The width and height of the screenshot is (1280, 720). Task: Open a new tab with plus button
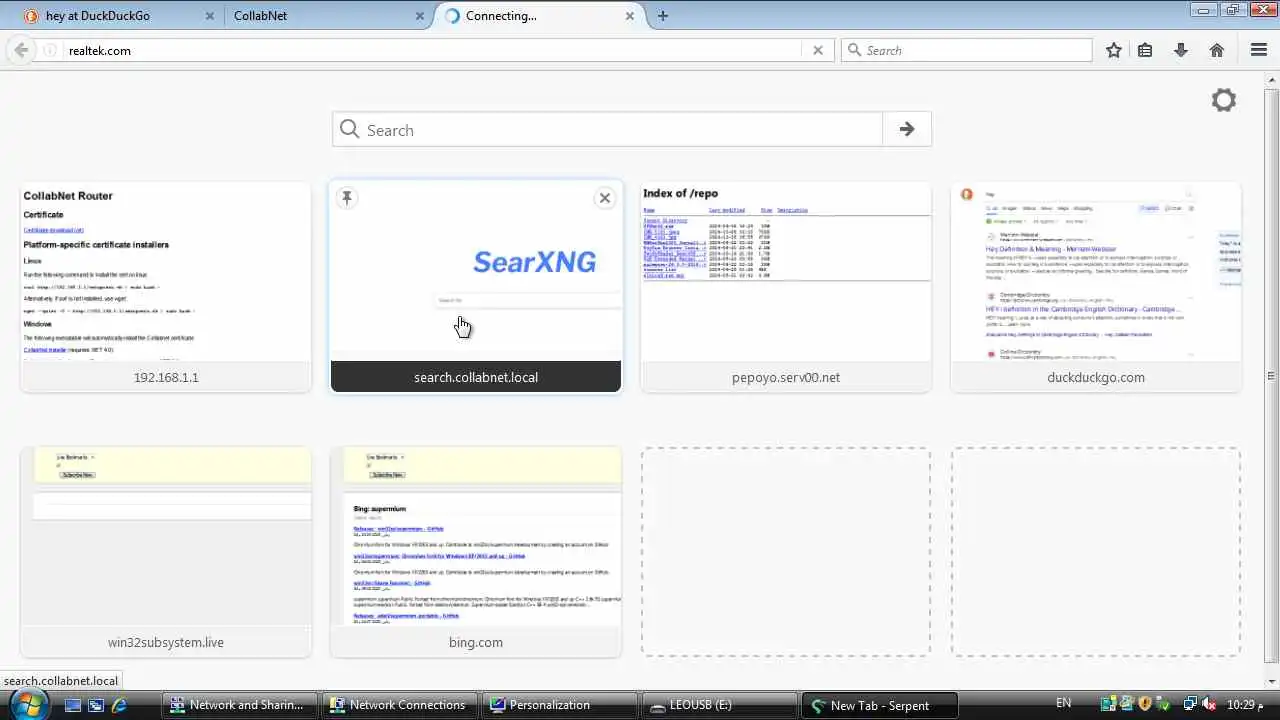pos(663,16)
